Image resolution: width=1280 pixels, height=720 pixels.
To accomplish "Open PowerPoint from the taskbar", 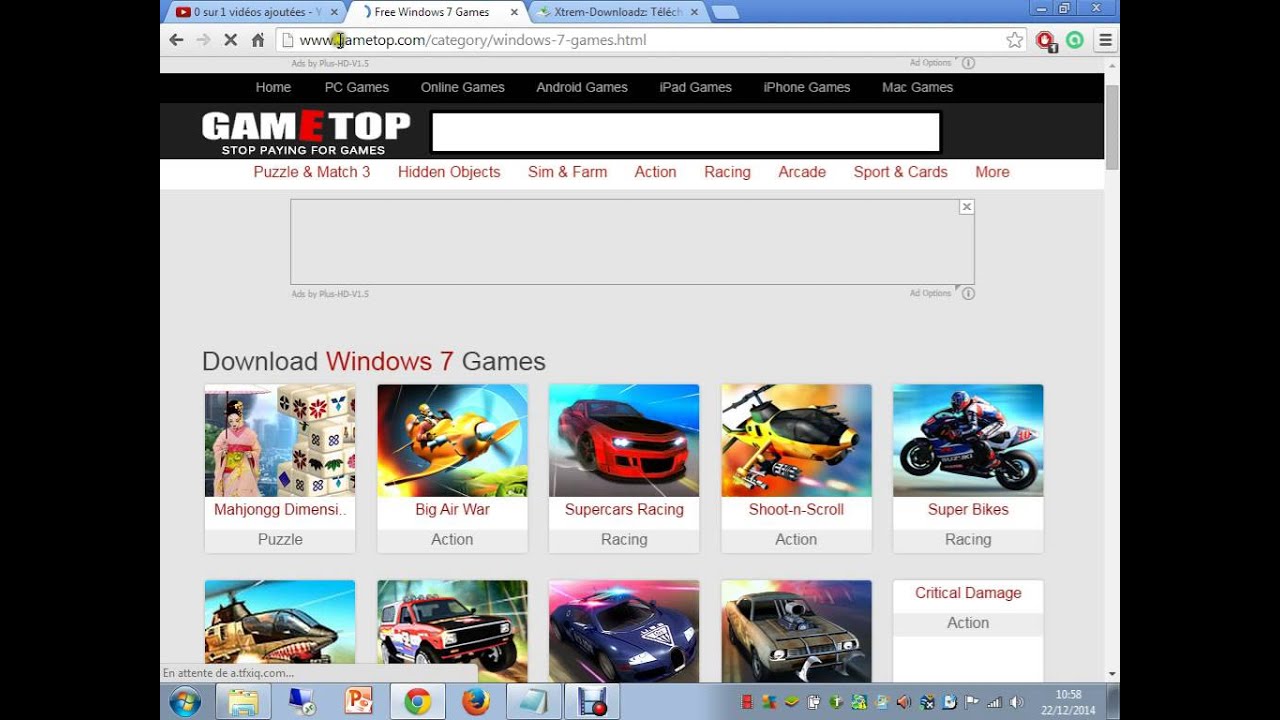I will tap(358, 702).
